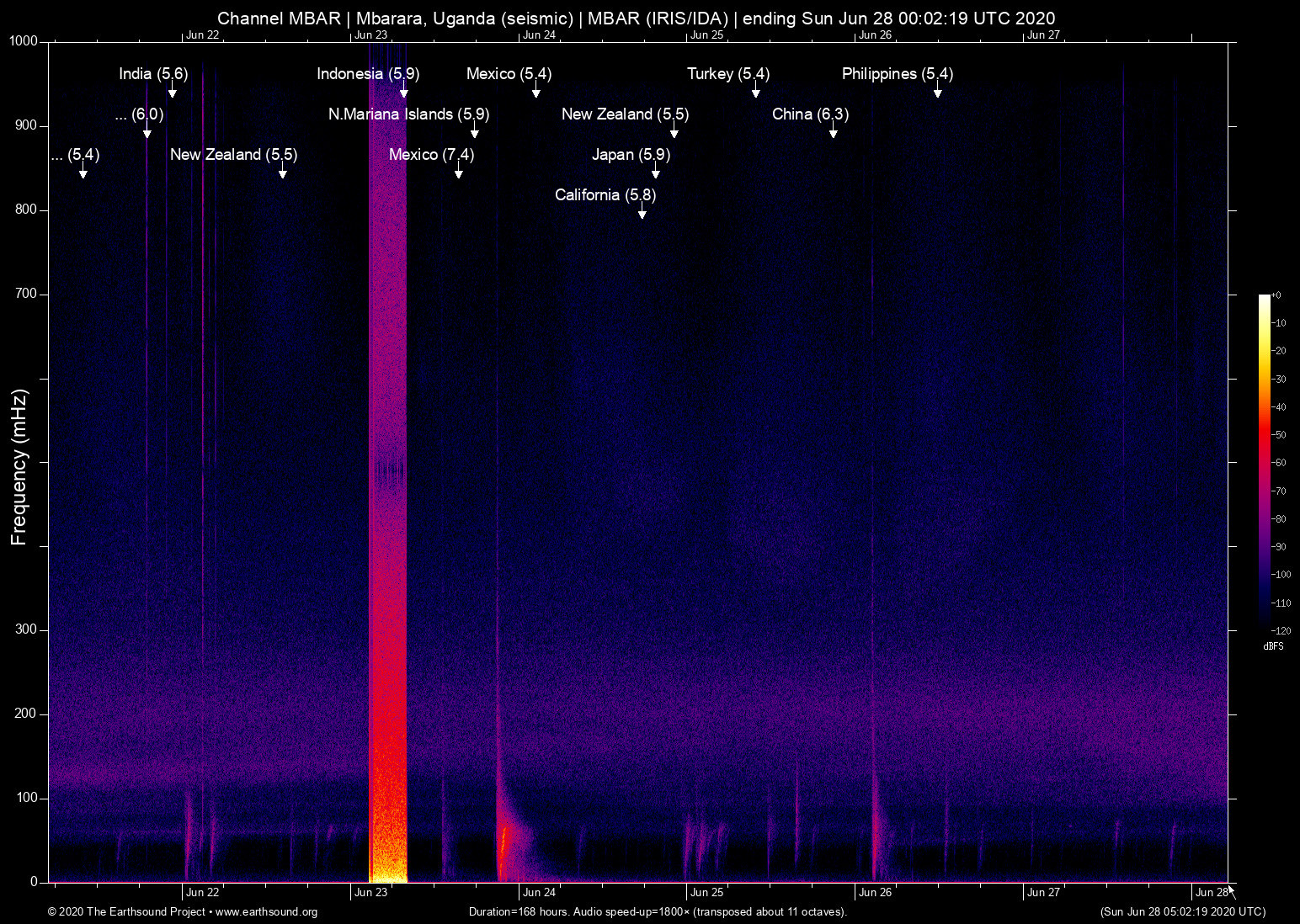Select the 1000 mHz frequency tick label
Screen dimensions: 1300x924
[x=23, y=41]
